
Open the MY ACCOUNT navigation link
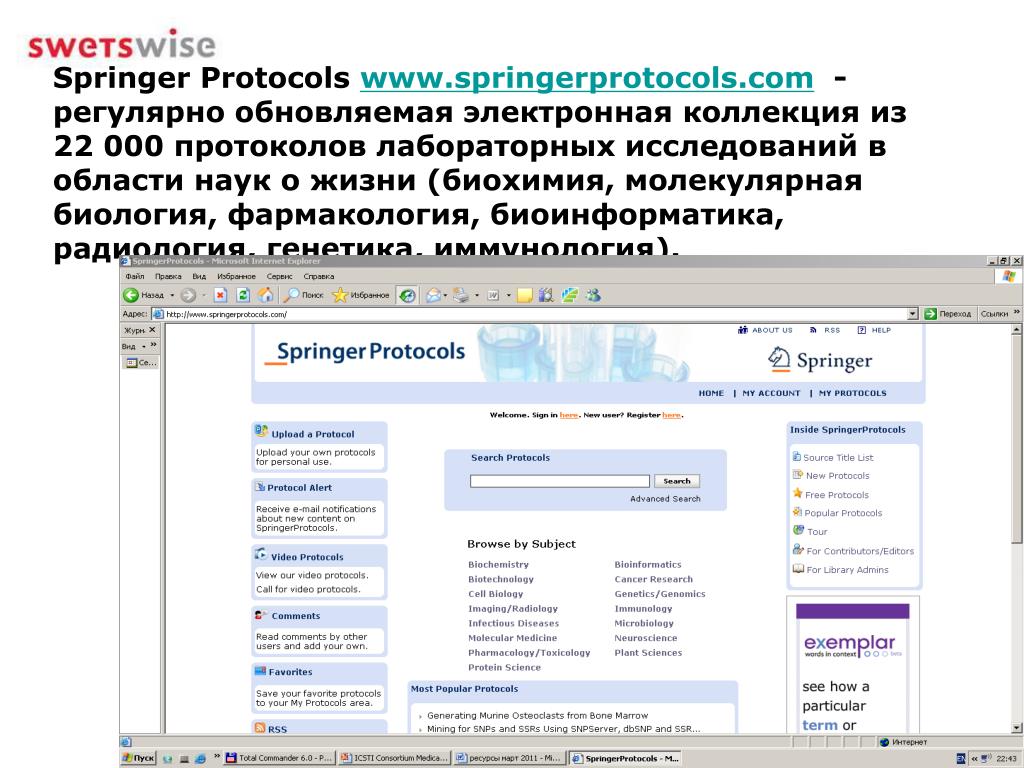771,393
